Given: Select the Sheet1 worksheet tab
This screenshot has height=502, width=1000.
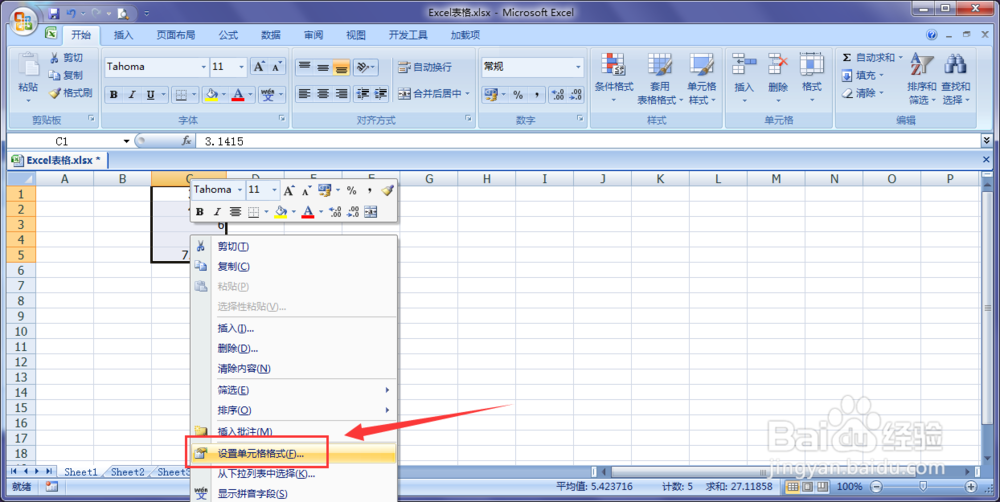Looking at the screenshot, I should point(81,472).
